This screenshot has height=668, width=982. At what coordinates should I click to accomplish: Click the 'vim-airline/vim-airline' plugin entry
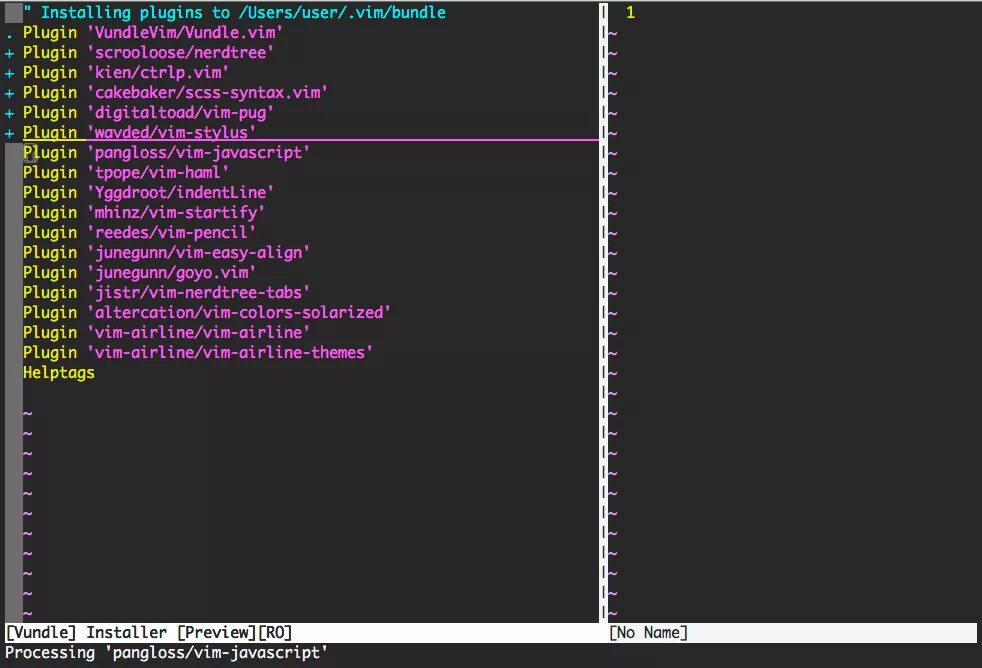pos(167,333)
